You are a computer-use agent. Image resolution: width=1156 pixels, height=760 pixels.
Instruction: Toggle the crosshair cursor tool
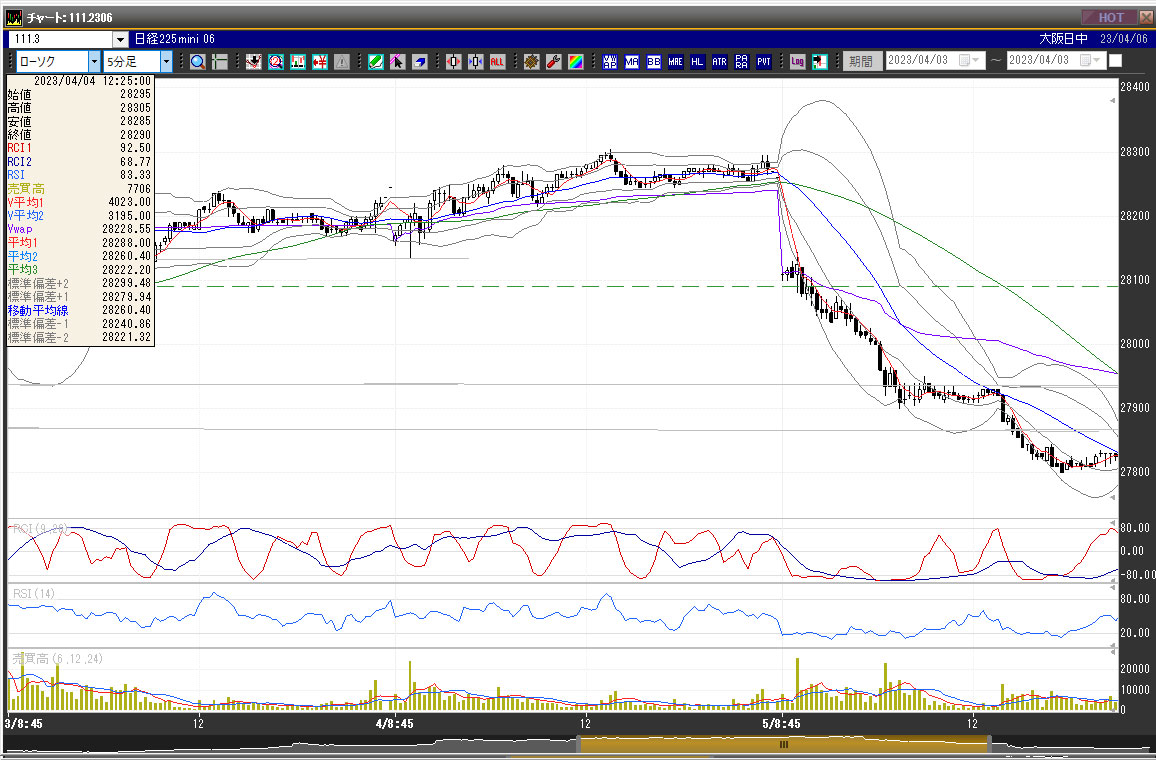click(220, 62)
